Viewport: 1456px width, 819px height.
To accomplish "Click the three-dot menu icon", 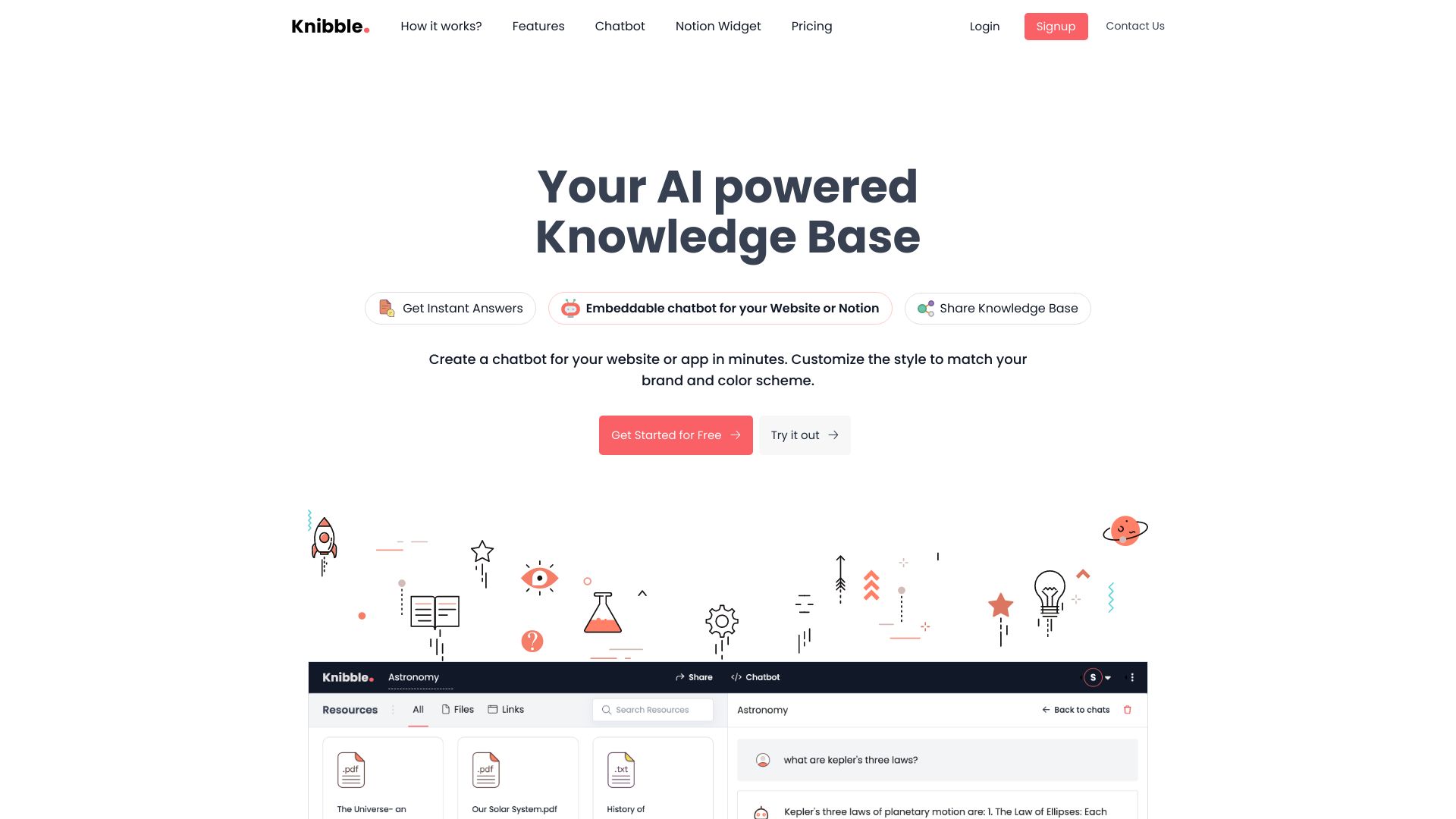I will coord(1132,678).
